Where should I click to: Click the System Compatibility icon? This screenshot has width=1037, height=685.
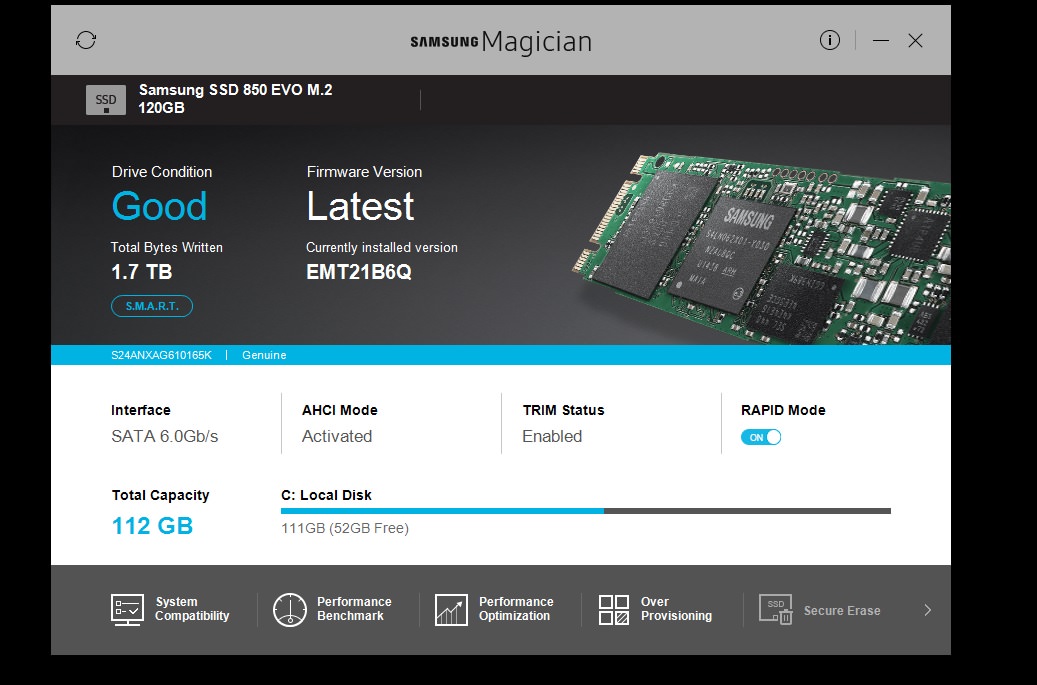point(127,609)
